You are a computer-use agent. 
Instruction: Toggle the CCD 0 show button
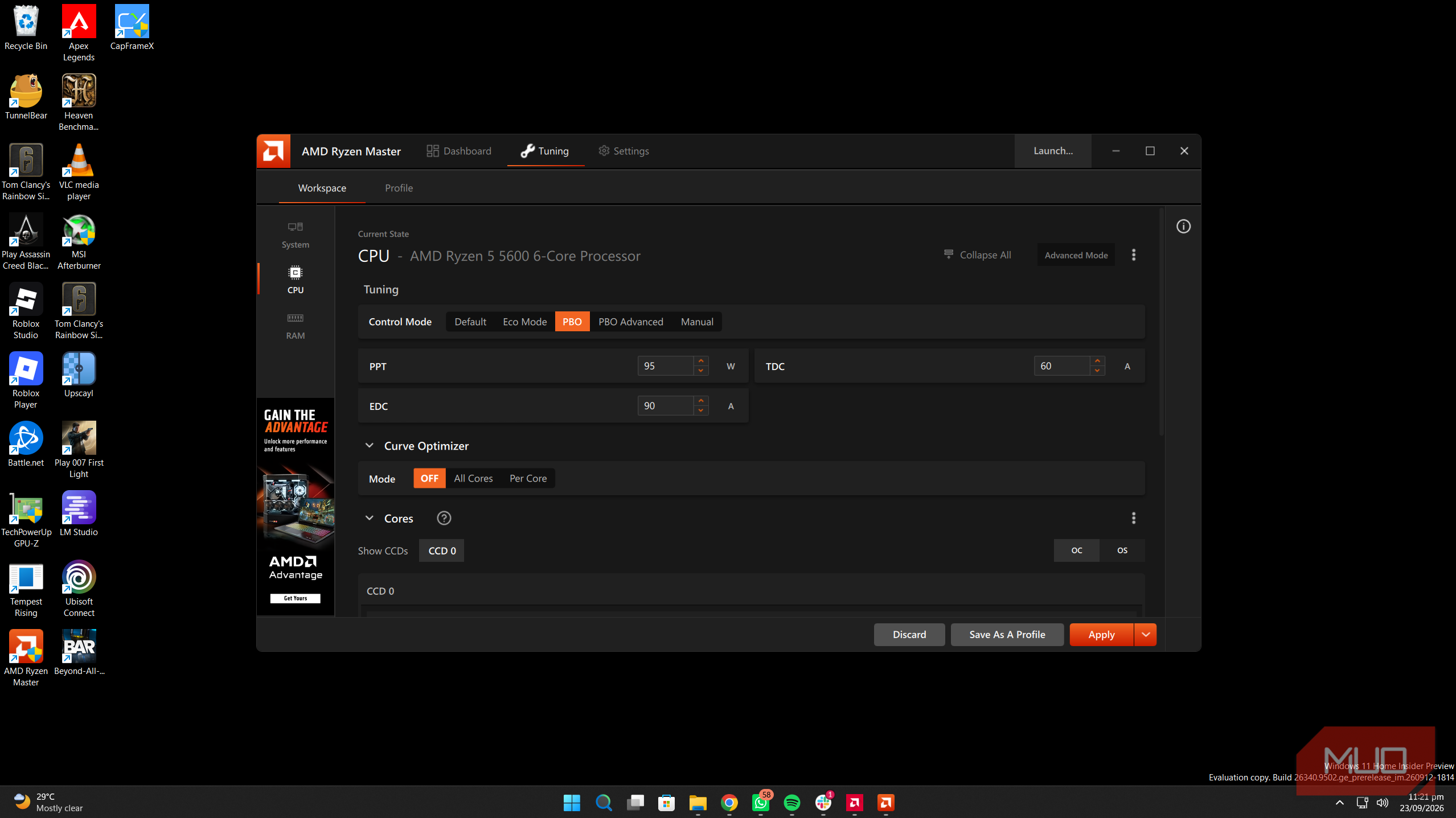tap(441, 550)
